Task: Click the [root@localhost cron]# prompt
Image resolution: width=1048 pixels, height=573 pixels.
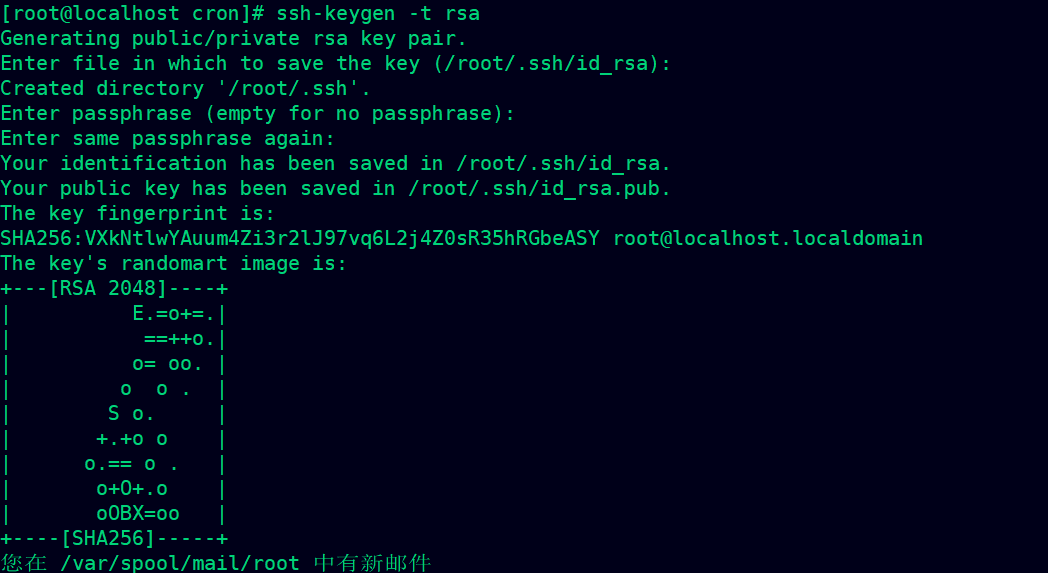Action: pos(133,13)
